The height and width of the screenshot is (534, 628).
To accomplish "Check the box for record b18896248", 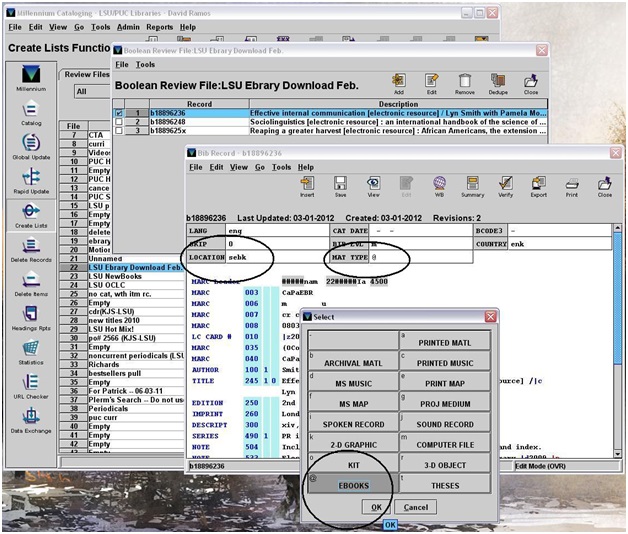I will click(121, 122).
